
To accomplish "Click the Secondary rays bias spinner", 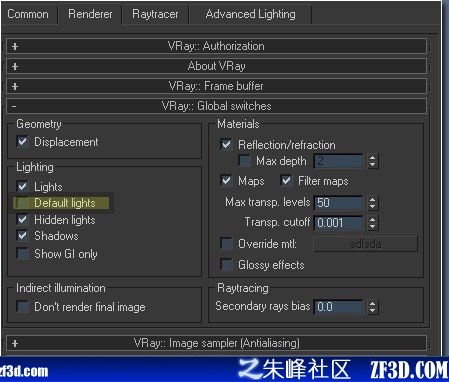I will click(373, 307).
